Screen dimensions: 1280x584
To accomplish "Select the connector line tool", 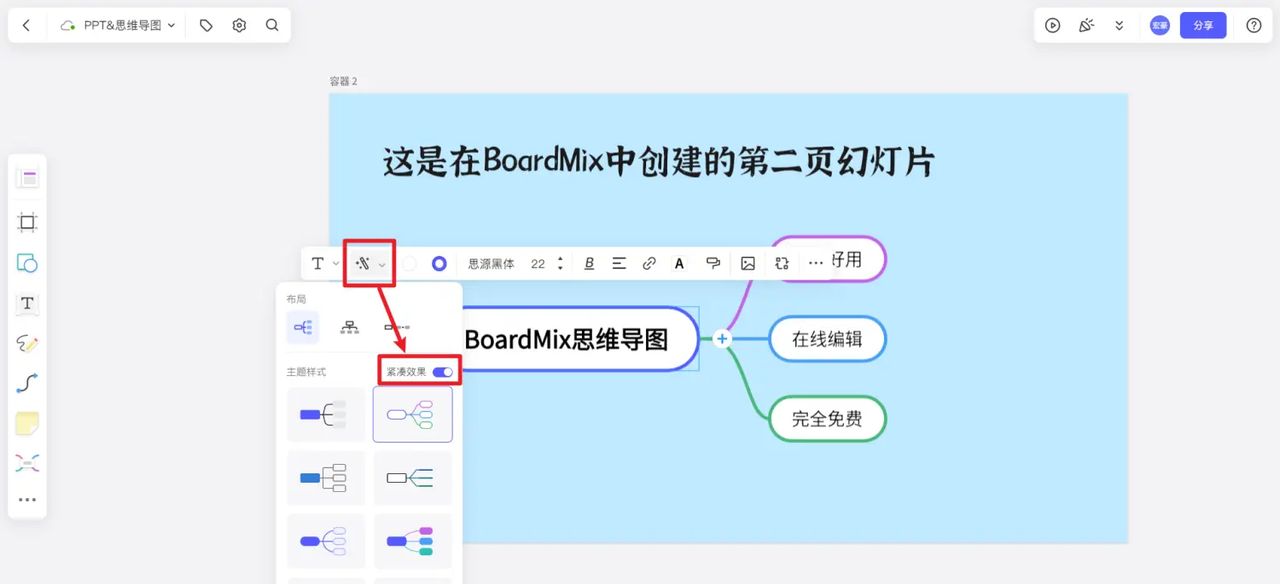I will point(27,383).
